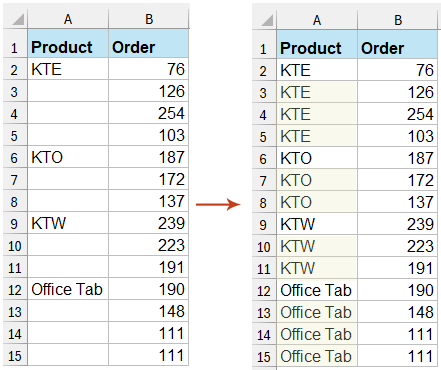This screenshot has width=441, height=370.
Task: Select the blank cell A3 in the left sheet
Action: coord(68,91)
